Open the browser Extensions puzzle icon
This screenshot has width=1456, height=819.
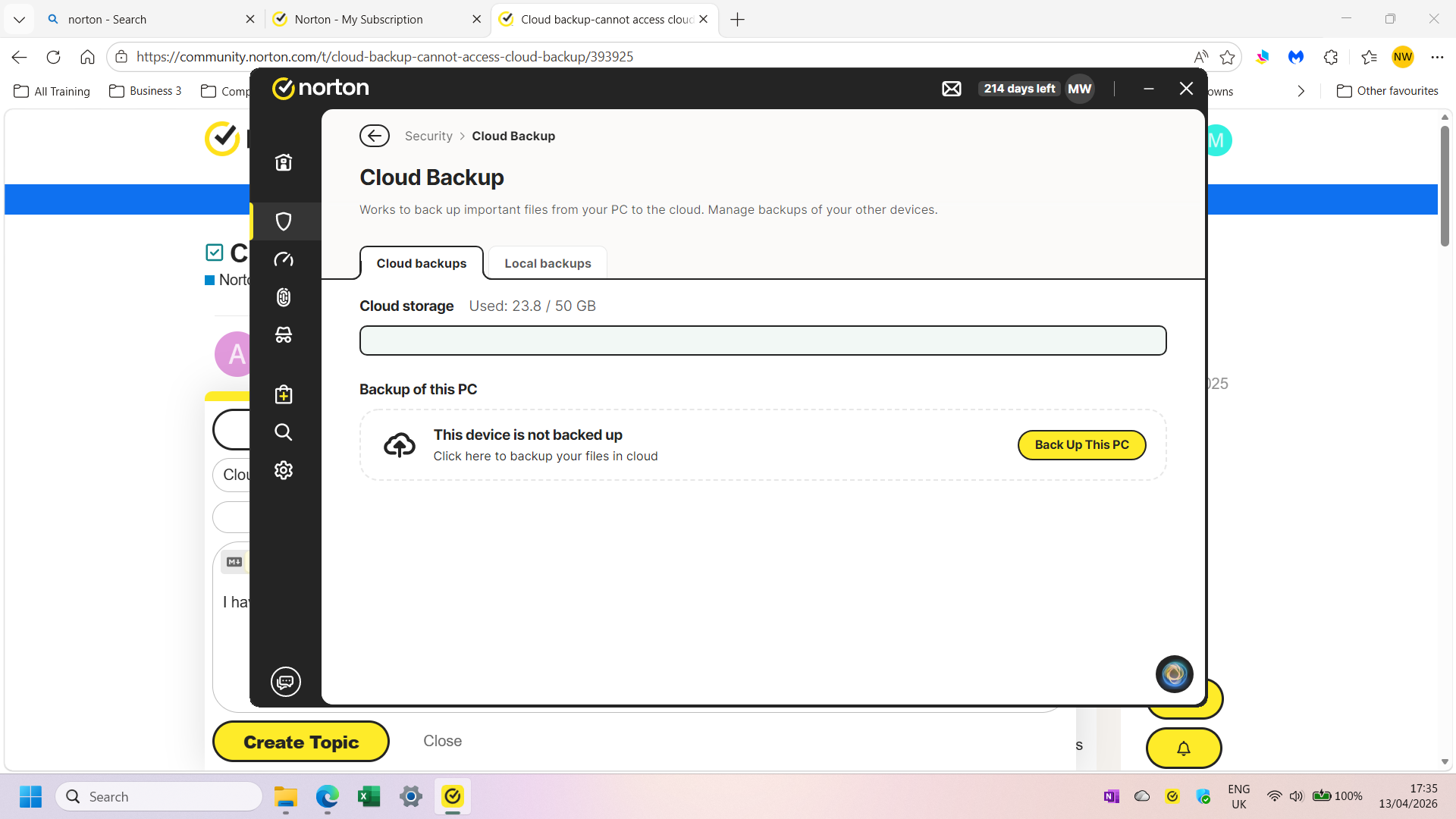click(x=1331, y=57)
